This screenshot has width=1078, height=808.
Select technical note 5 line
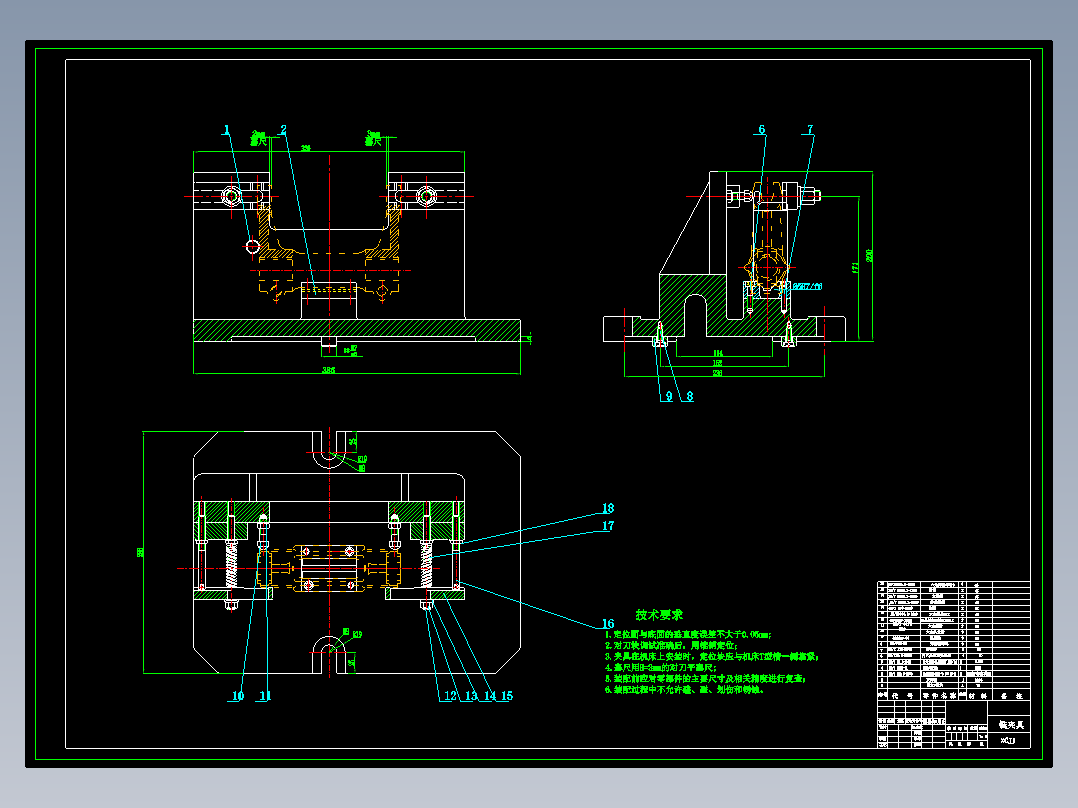click(x=705, y=679)
